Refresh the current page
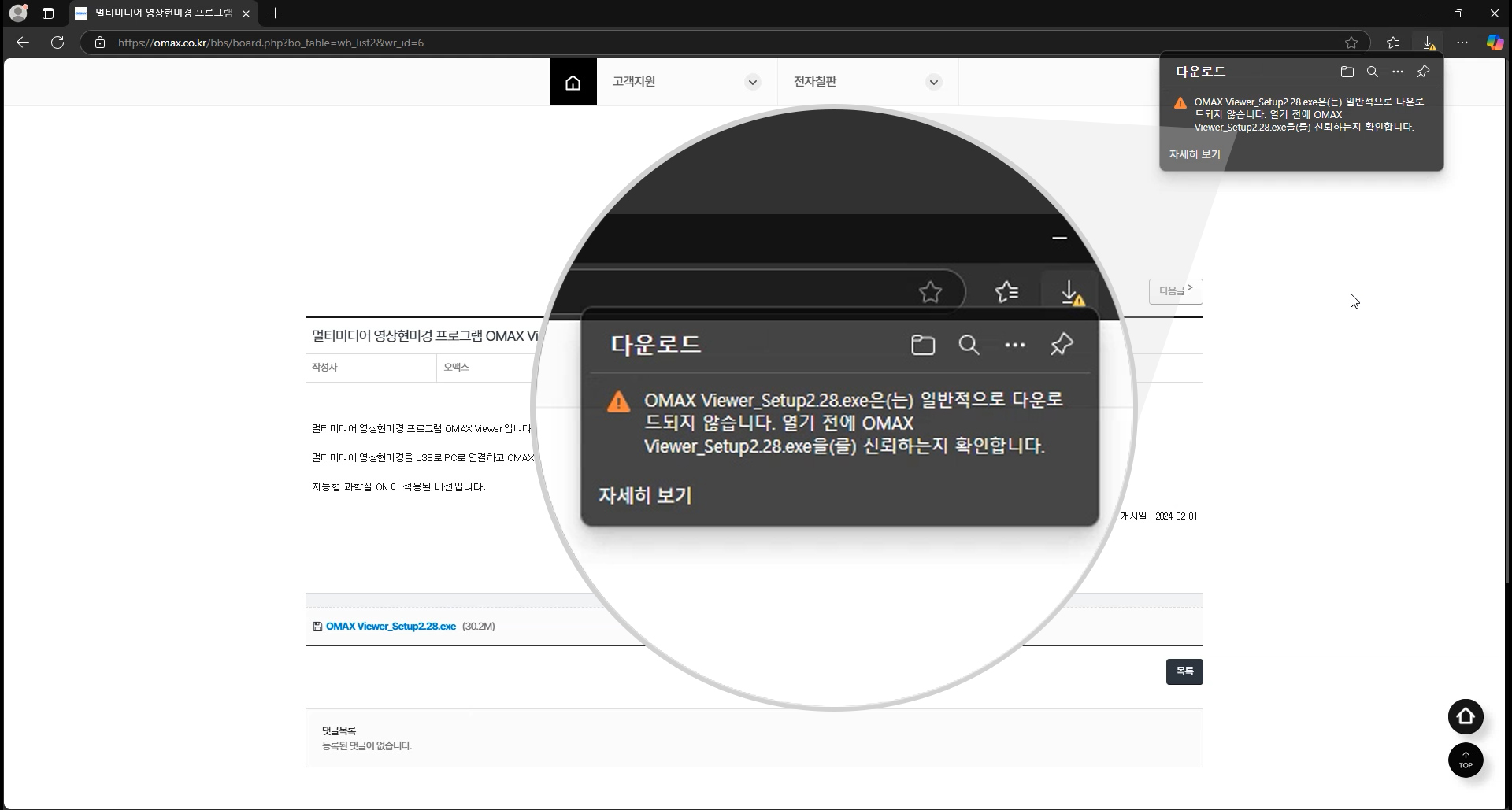This screenshot has width=1512, height=810. (57, 43)
